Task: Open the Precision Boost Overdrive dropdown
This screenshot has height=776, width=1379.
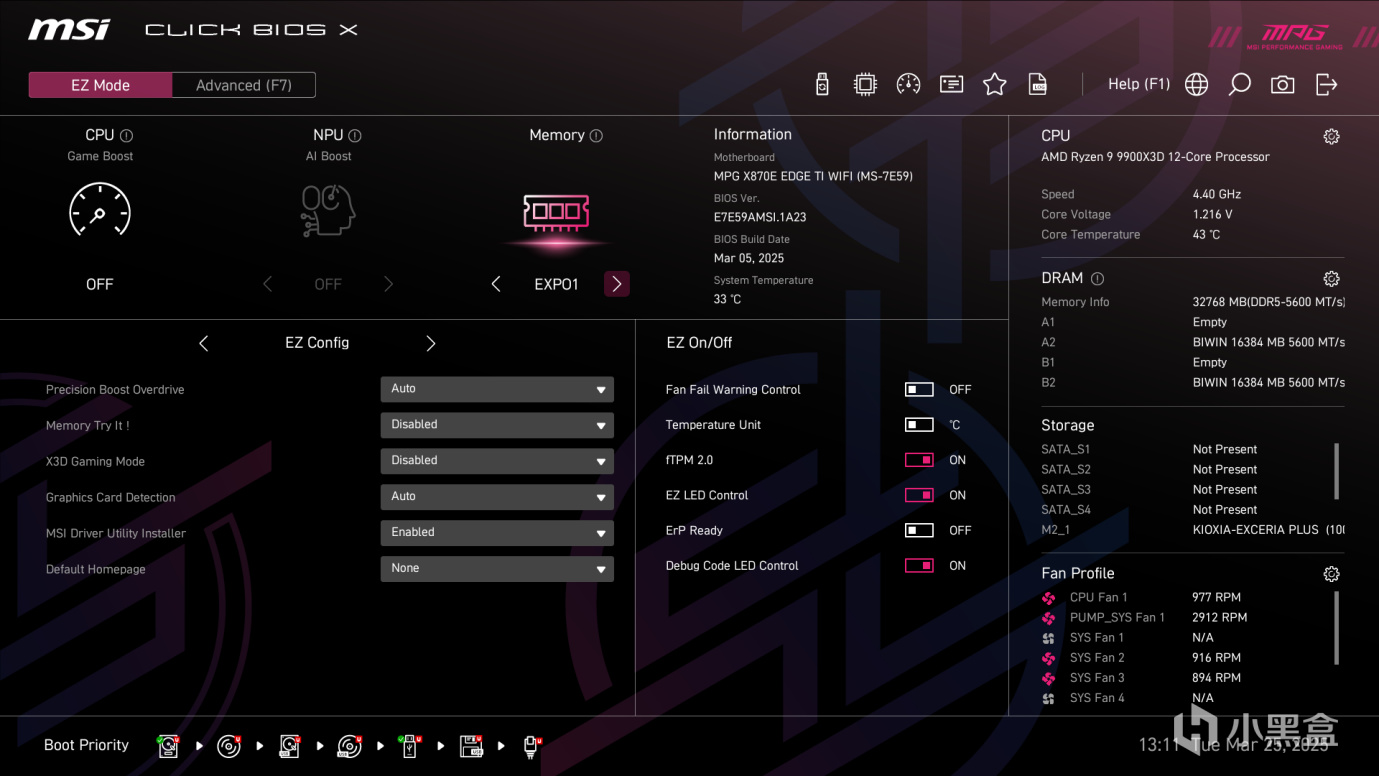Action: [497, 389]
